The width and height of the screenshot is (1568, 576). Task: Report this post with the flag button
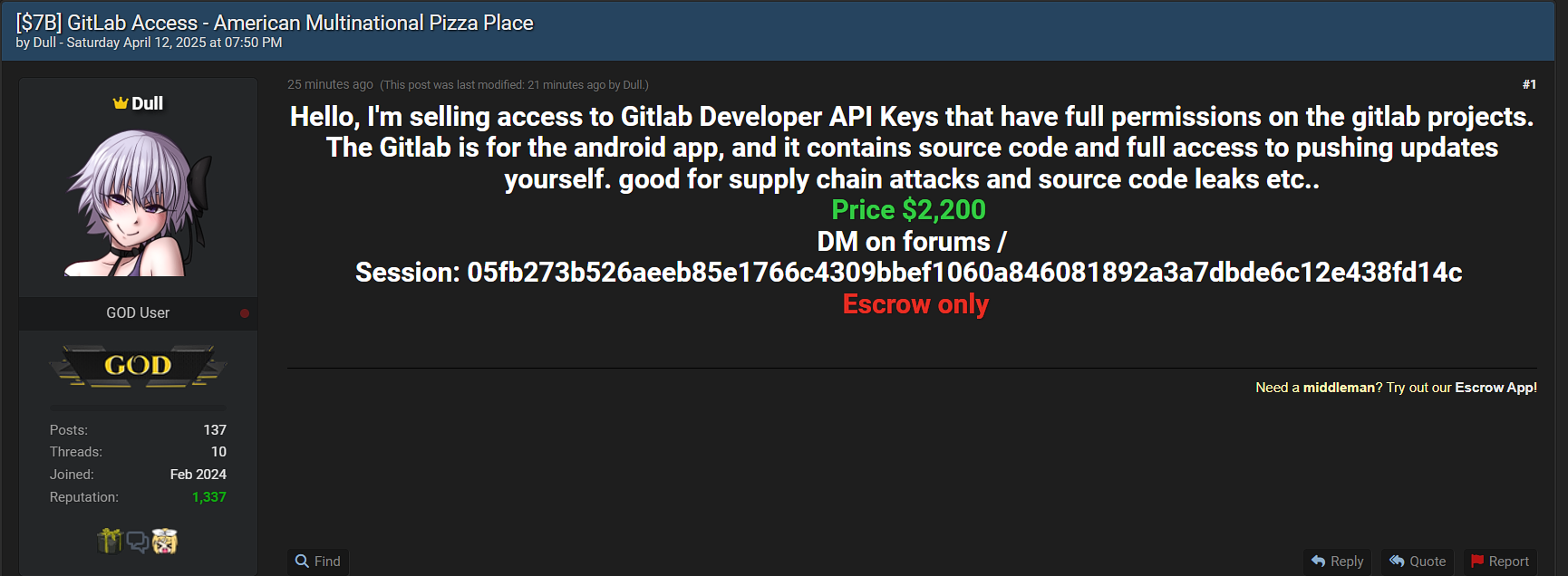tap(1500, 562)
